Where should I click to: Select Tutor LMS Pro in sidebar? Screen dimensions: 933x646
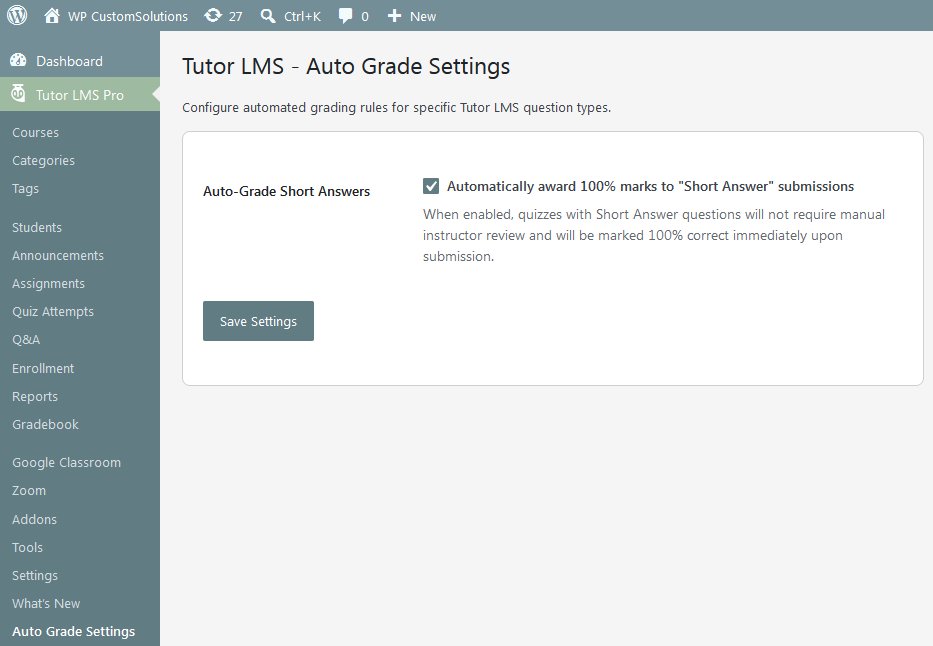tap(80, 95)
